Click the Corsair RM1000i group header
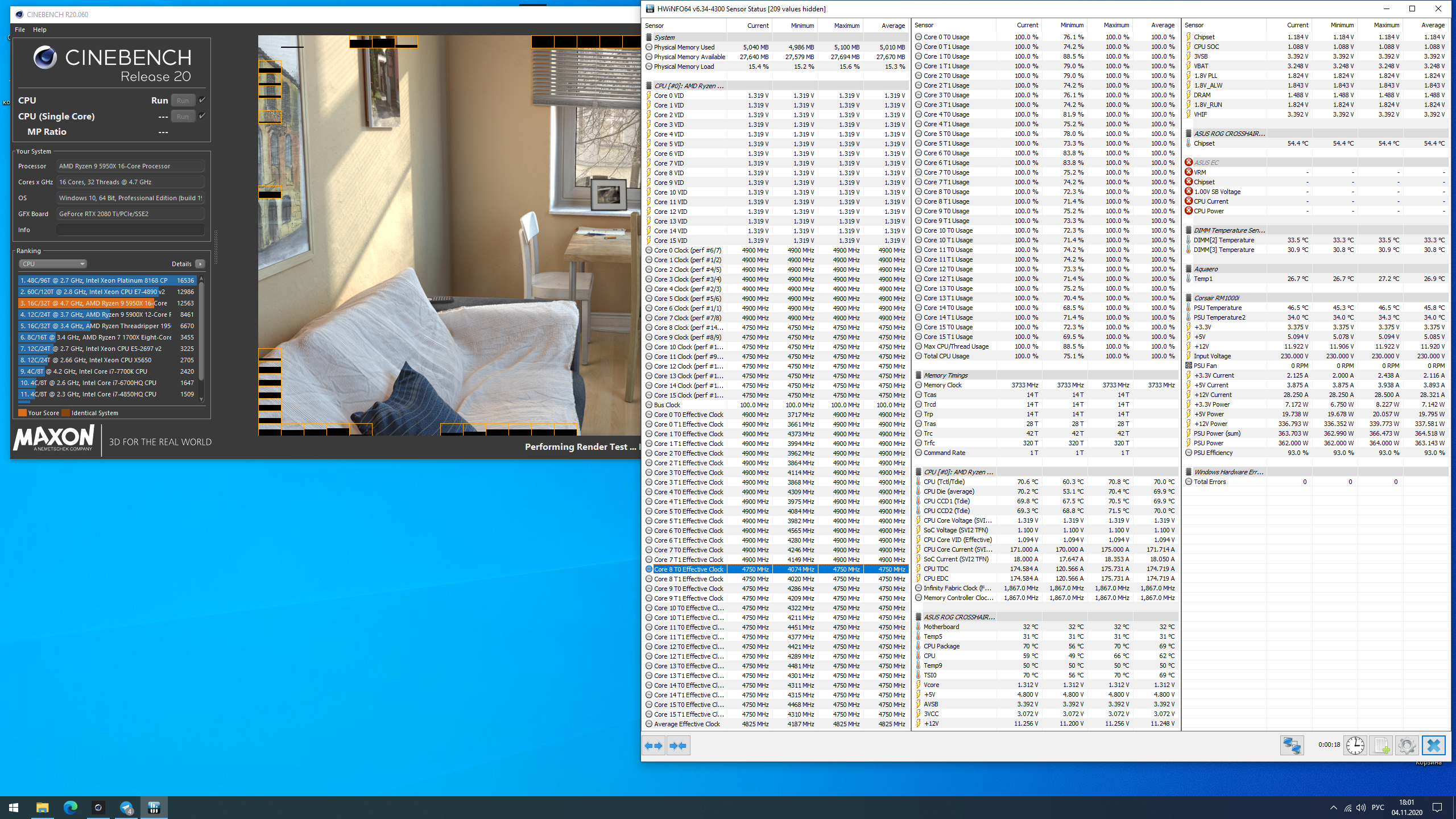This screenshot has height=819, width=1456. [1316, 298]
